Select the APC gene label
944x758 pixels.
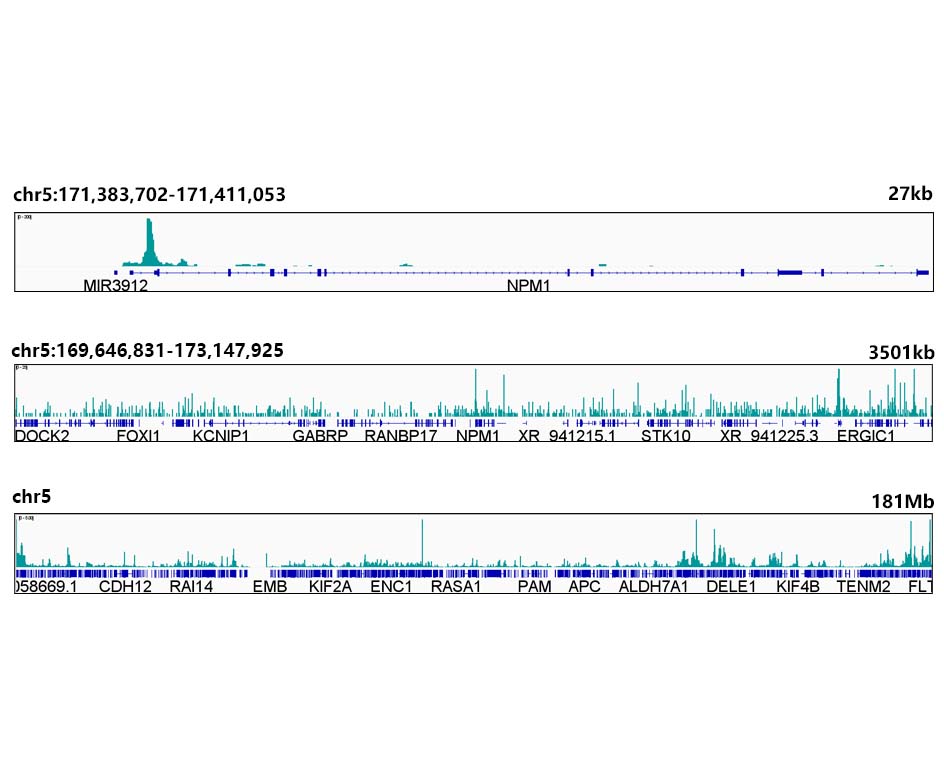[584, 587]
